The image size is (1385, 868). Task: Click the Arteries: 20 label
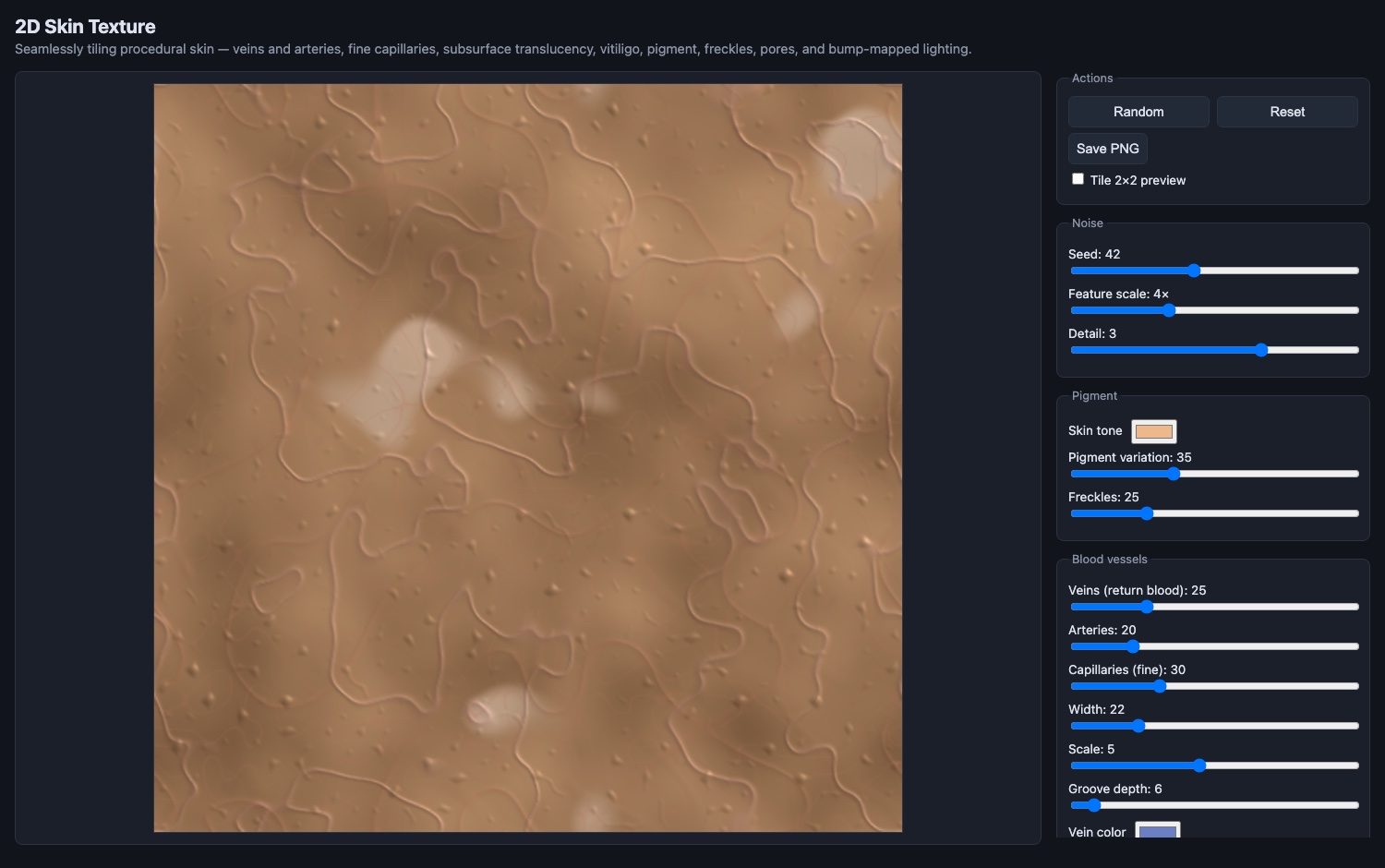(x=1102, y=630)
